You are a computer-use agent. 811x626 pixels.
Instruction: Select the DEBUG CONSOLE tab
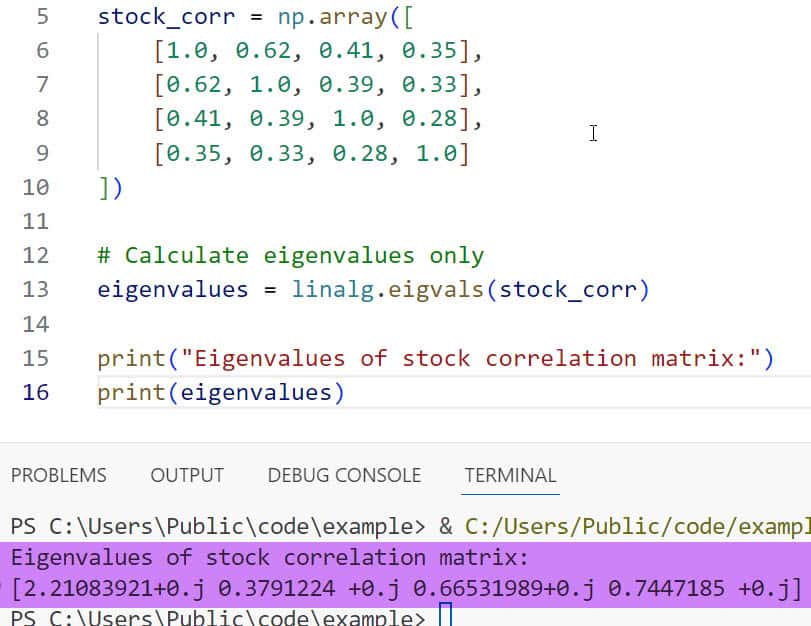344,475
